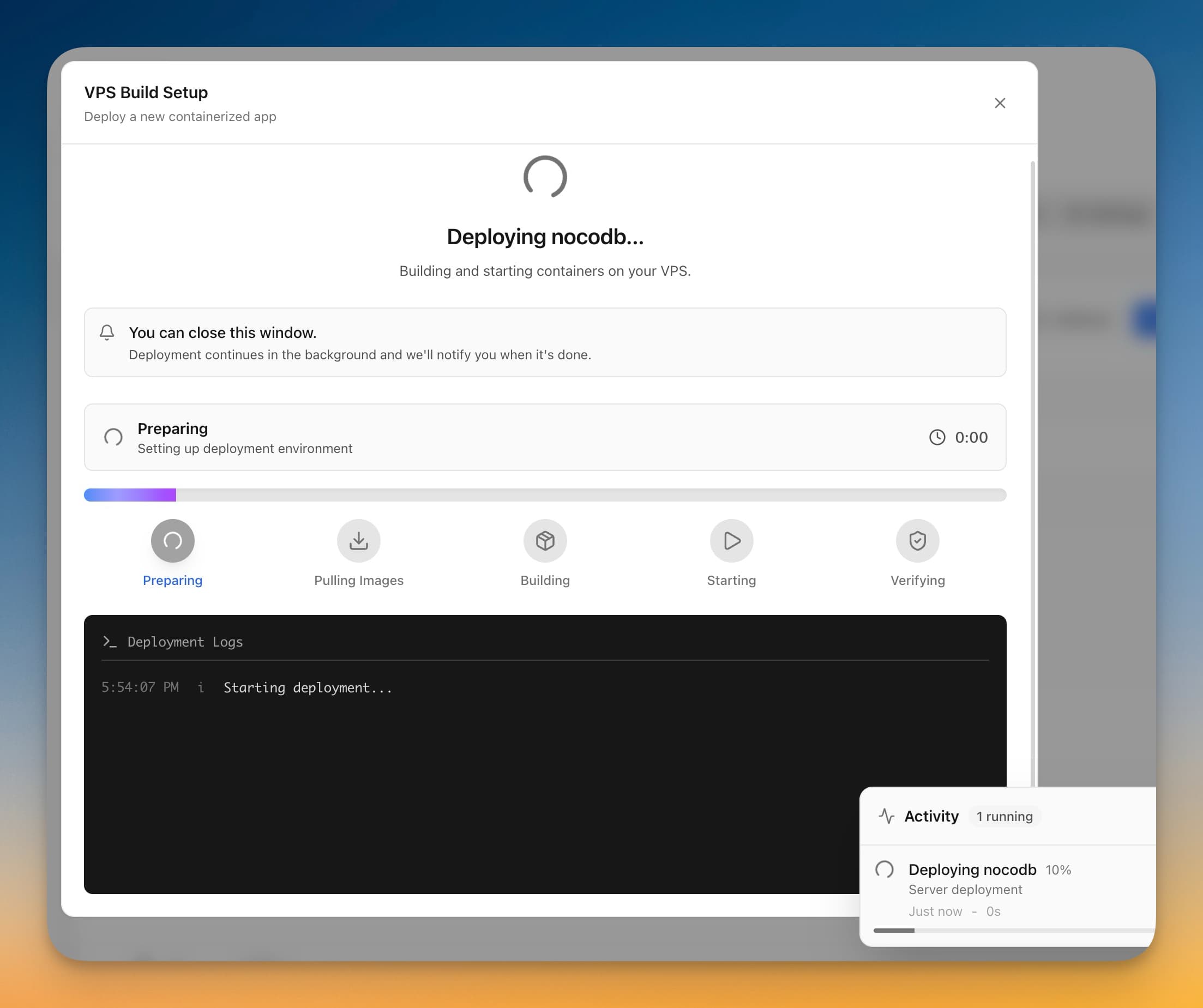Click the Building package icon
Viewport: 1203px width, 1008px height.
coord(545,540)
